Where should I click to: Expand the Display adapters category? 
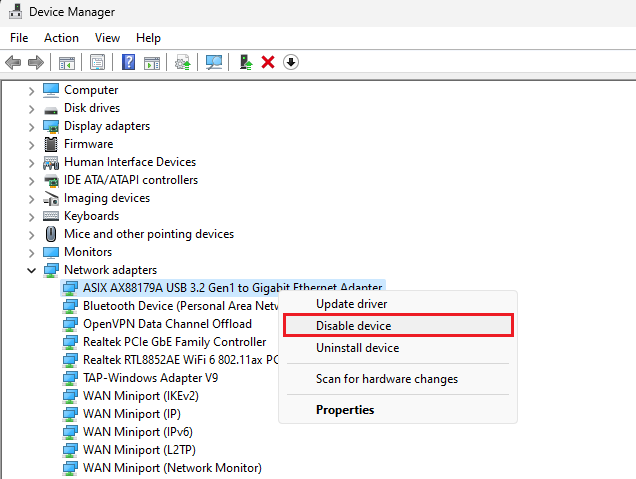(31, 126)
